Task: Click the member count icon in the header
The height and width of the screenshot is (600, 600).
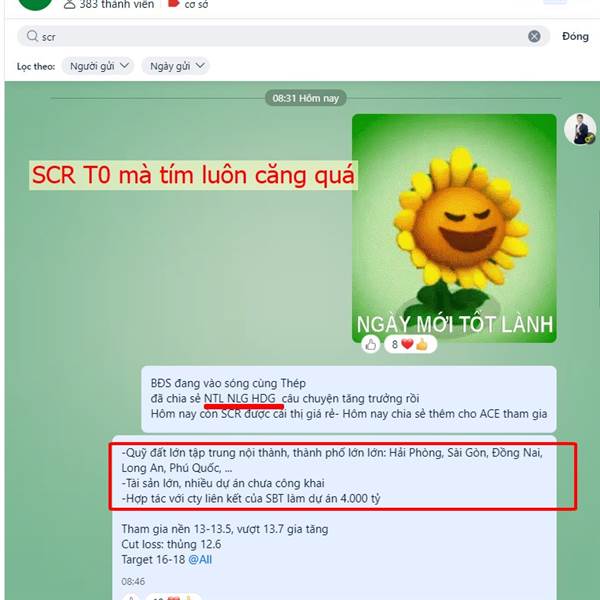Action: (x=69, y=4)
